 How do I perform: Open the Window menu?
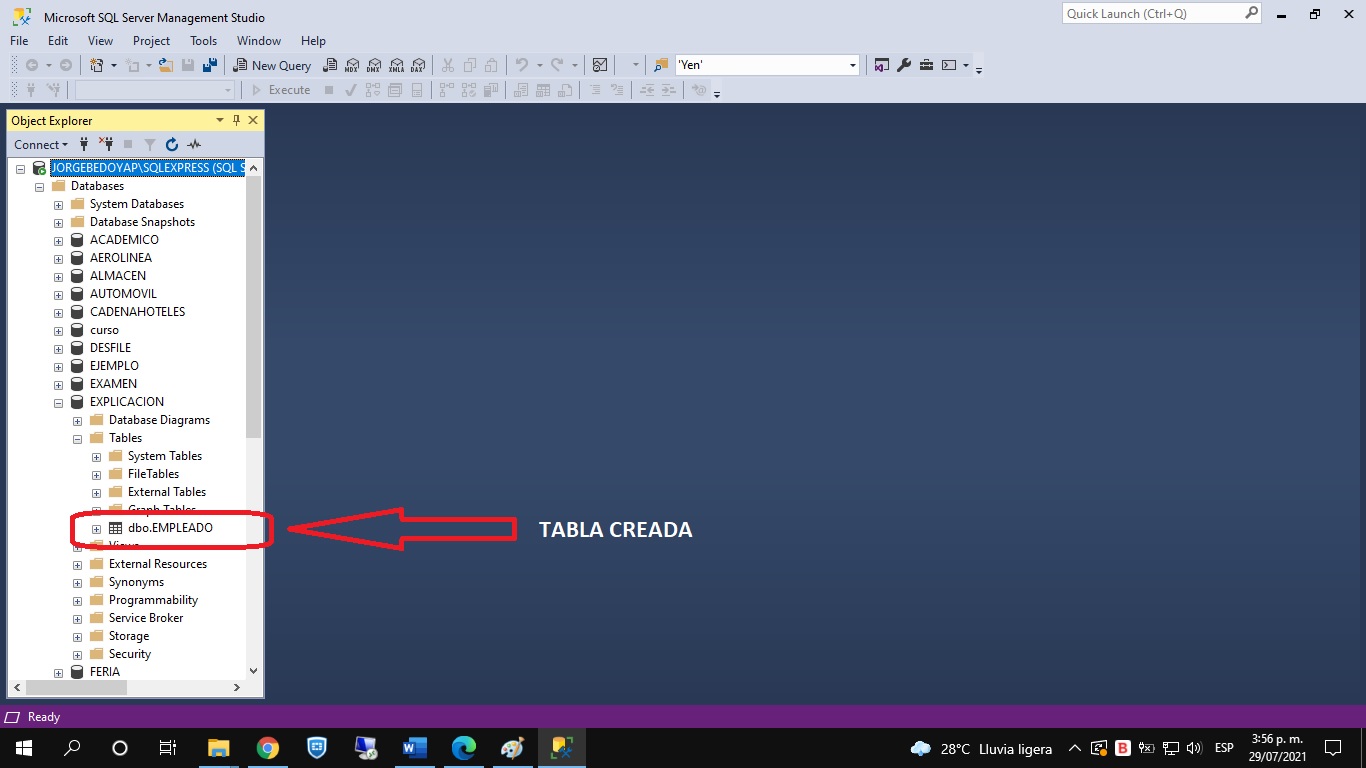[x=259, y=41]
